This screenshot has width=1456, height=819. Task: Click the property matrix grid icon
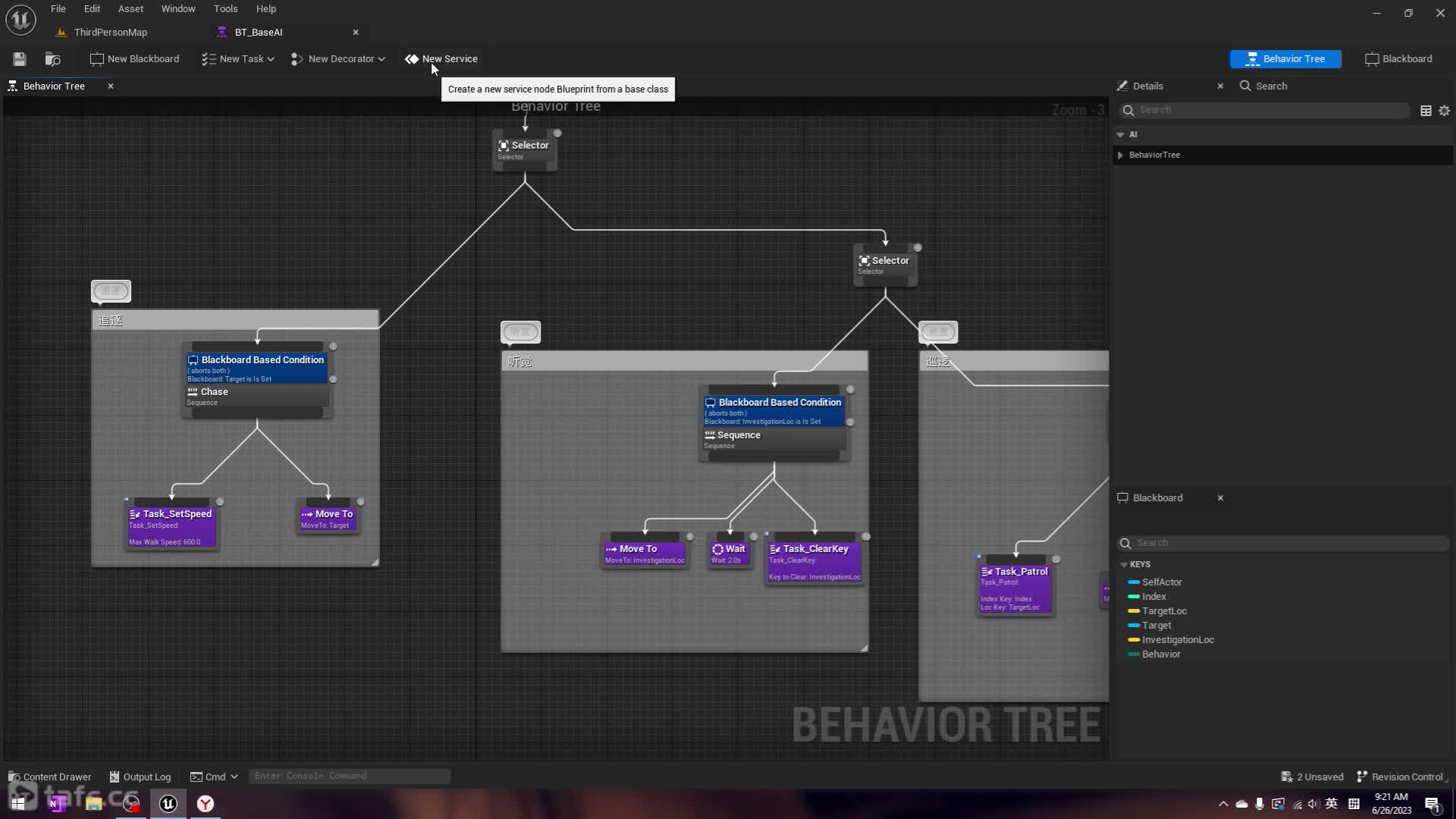click(1426, 111)
